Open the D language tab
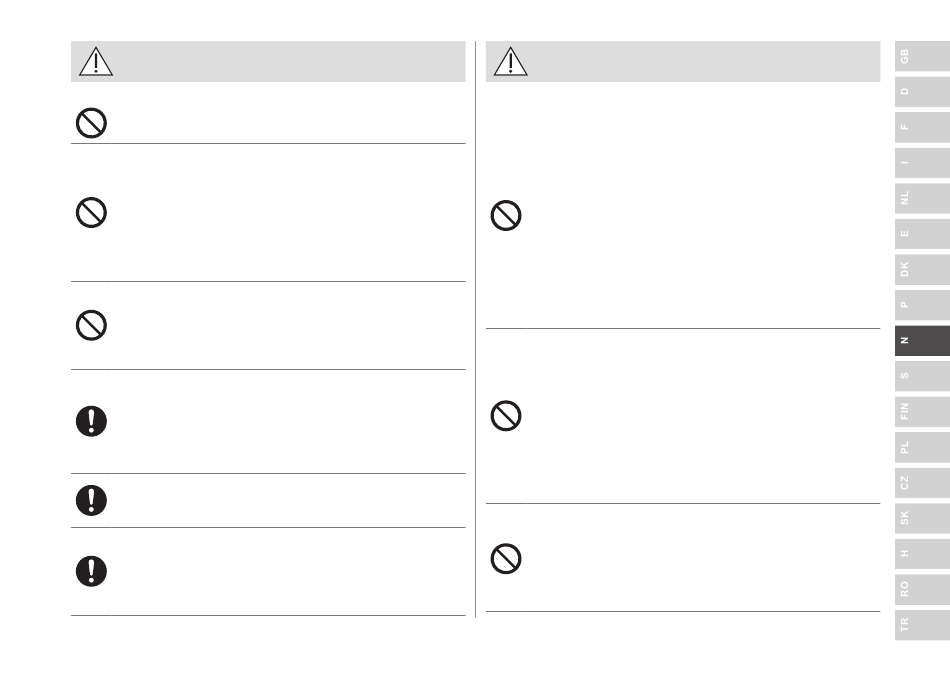 [922, 91]
